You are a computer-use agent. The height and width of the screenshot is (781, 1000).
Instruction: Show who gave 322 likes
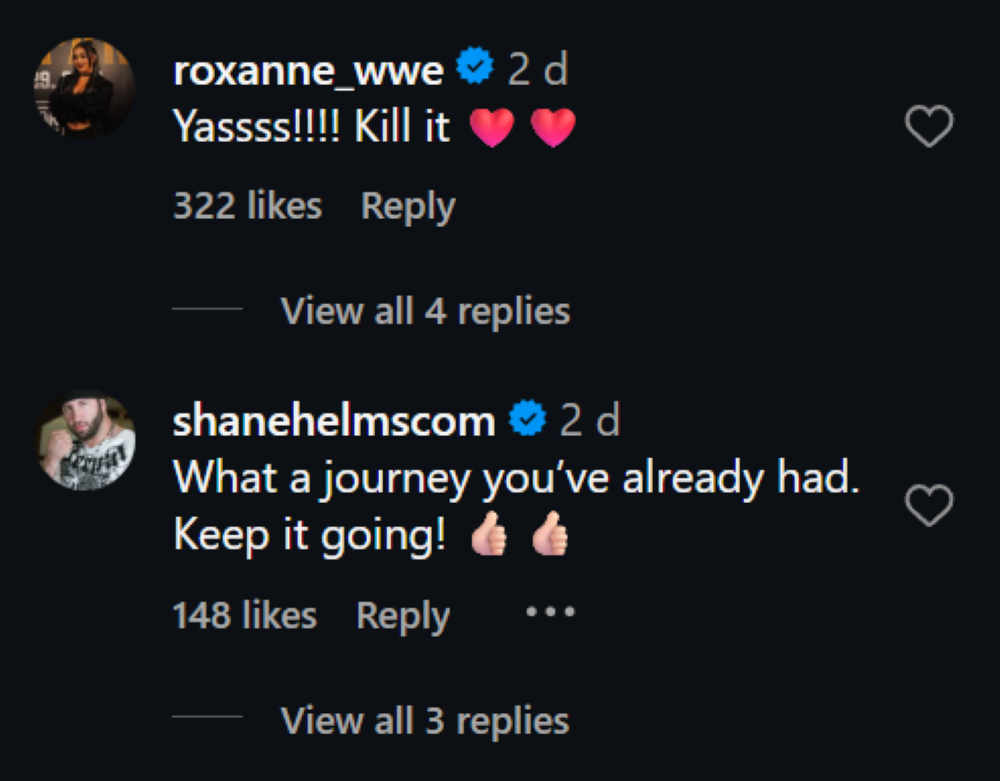247,206
